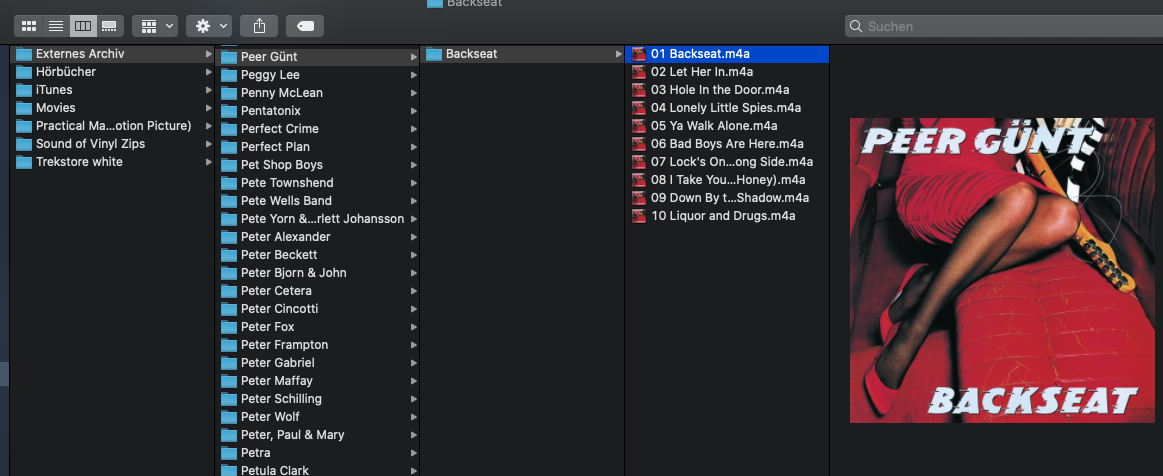1163x476 pixels.
Task: Open the gear action menu
Action: (209, 26)
